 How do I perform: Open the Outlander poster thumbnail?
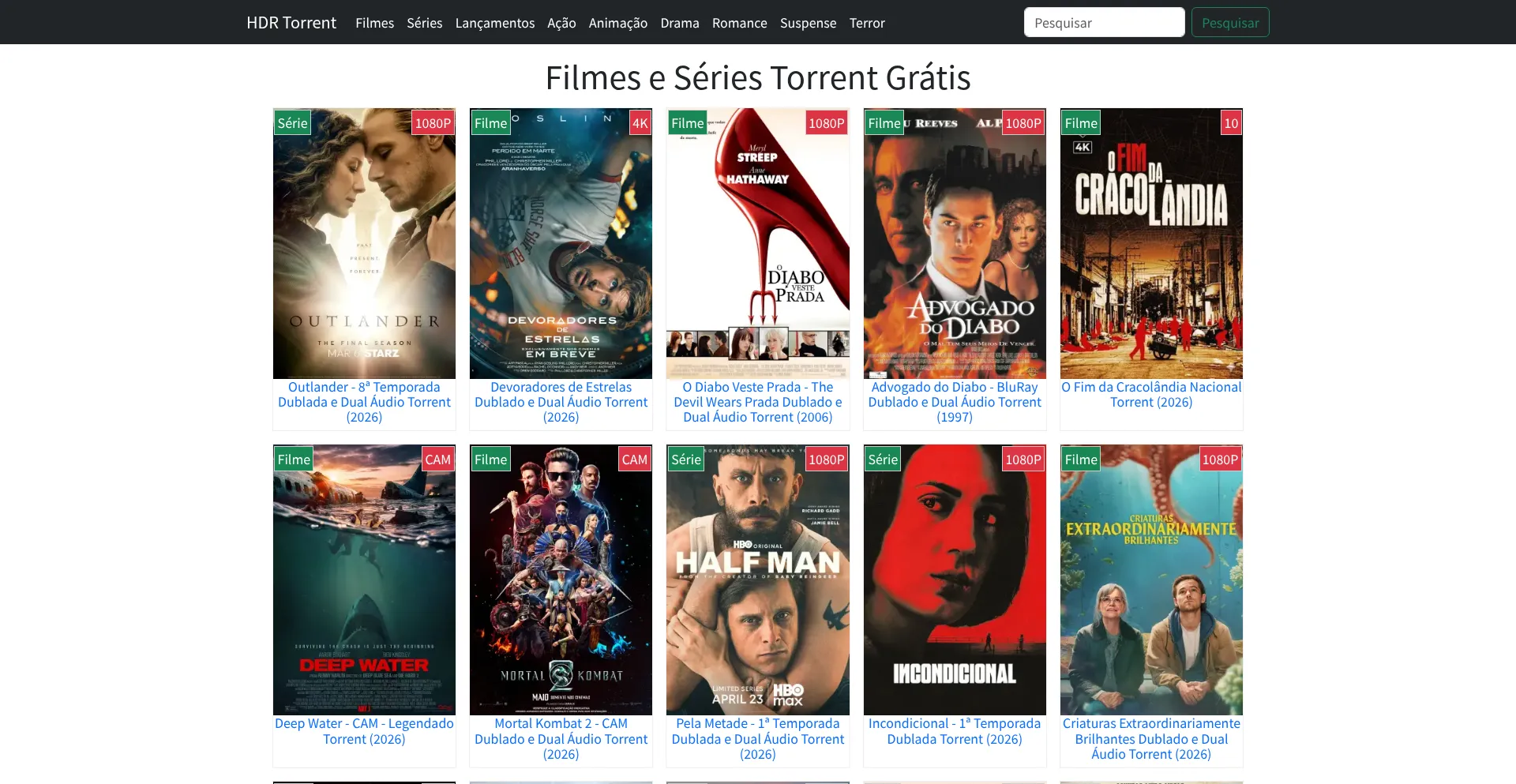click(364, 243)
